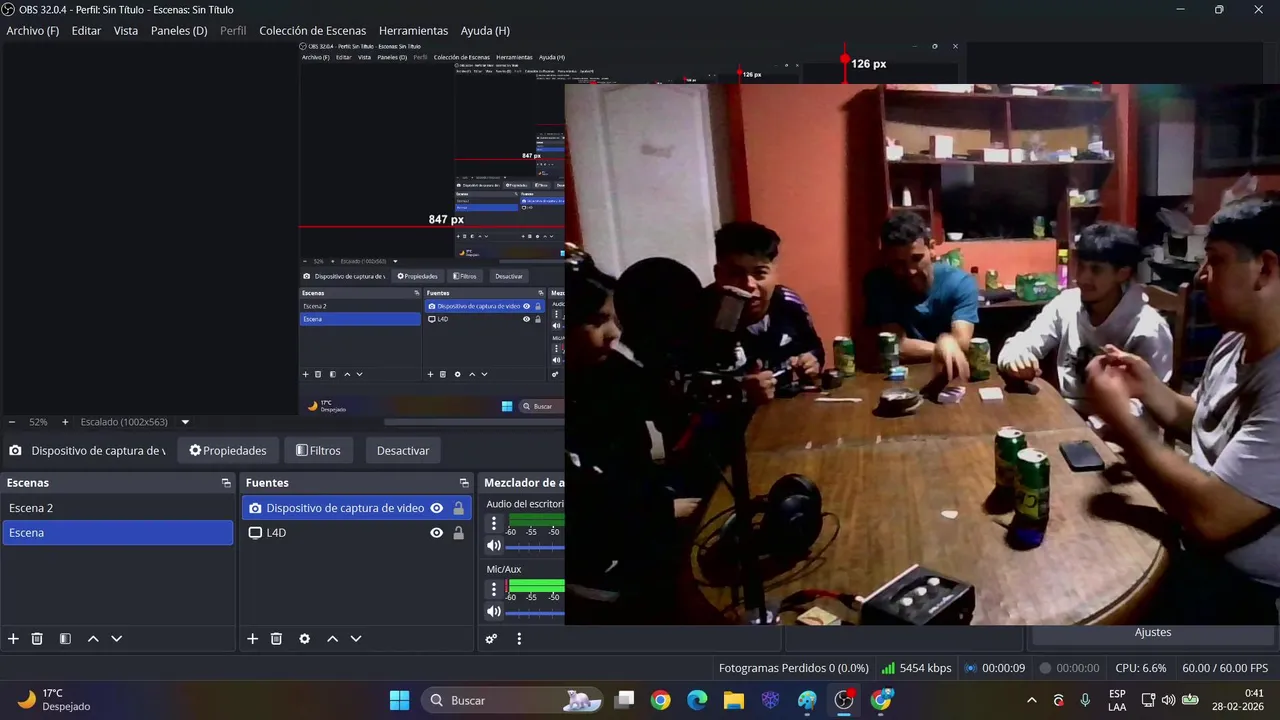Click the Propiedades button
1280x720 pixels.
pos(228,451)
